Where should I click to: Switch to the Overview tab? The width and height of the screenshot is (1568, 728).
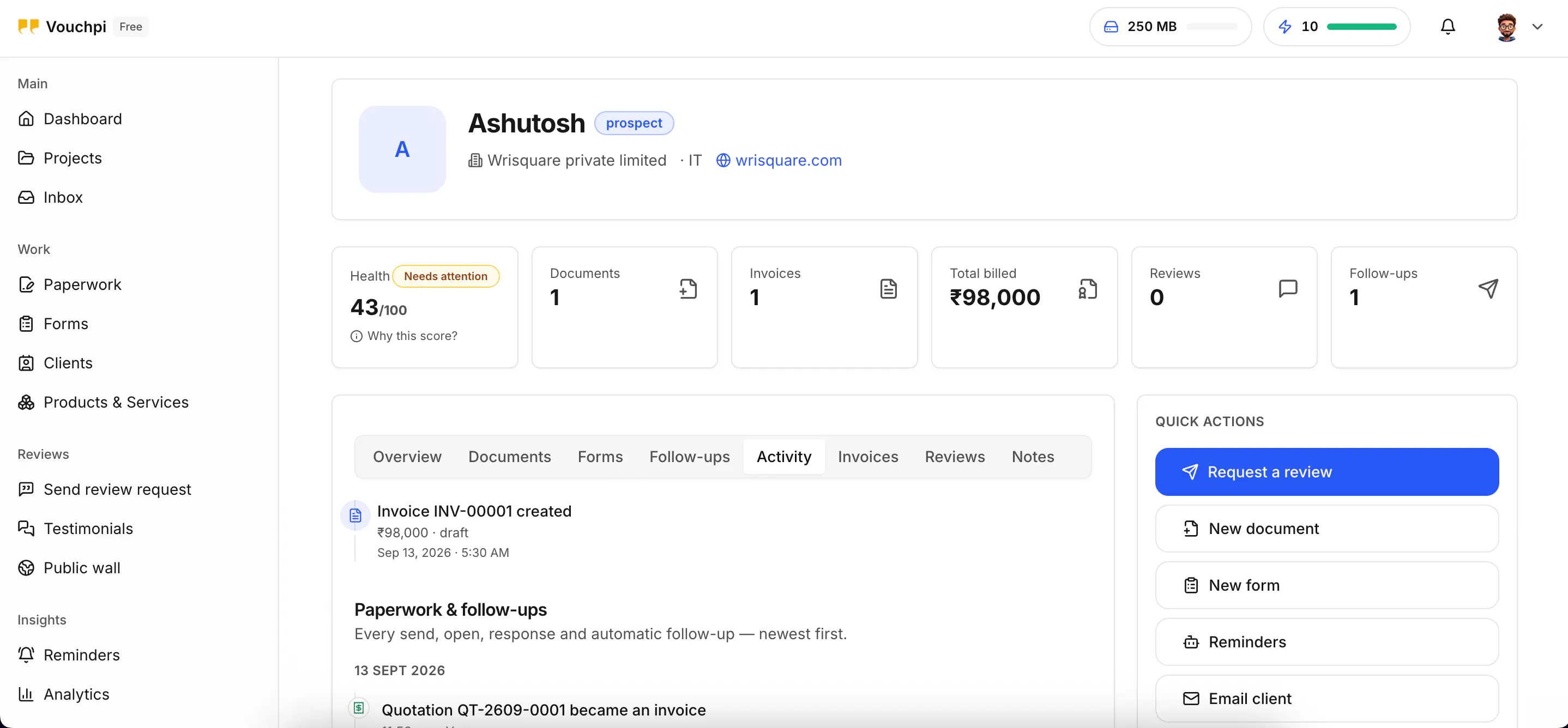[407, 457]
